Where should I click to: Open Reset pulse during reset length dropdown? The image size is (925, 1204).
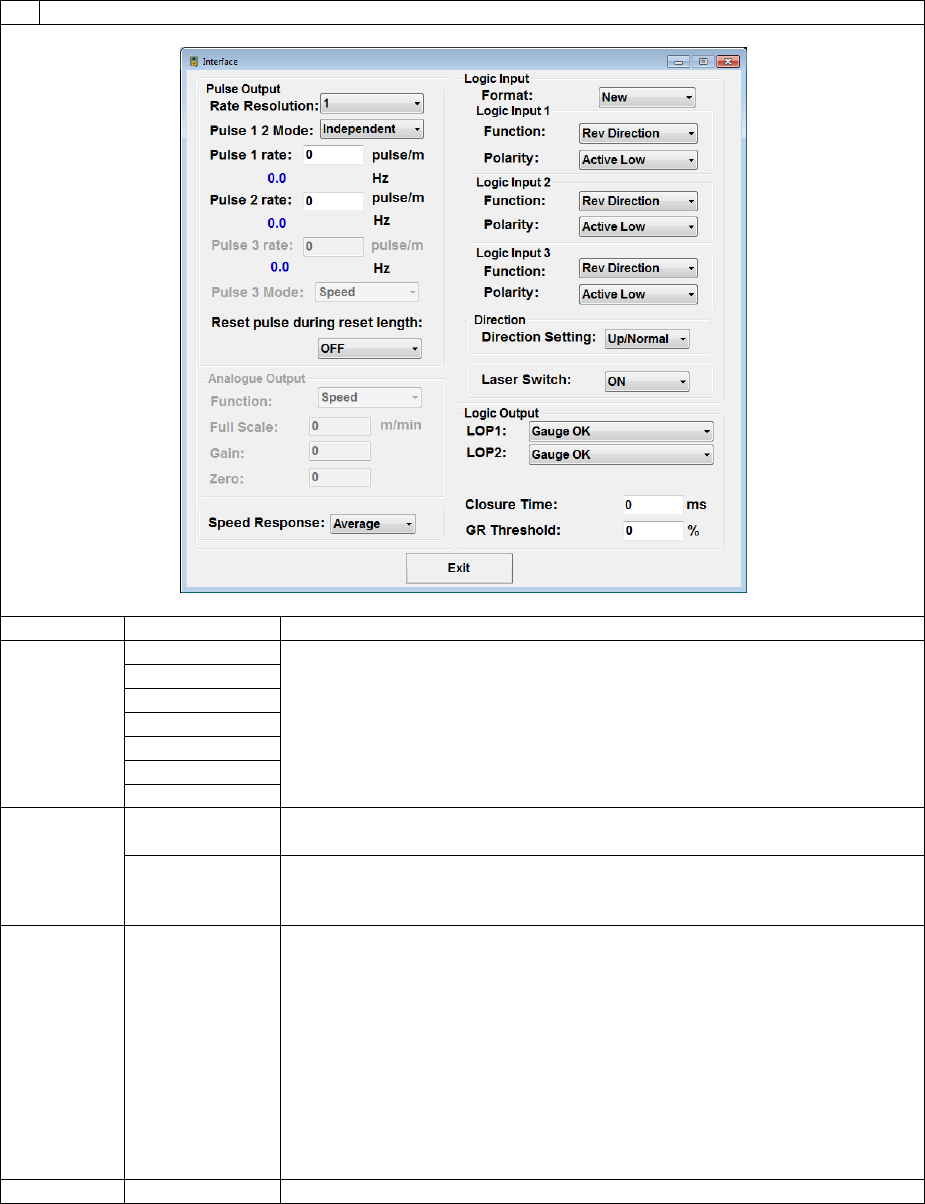(x=369, y=349)
